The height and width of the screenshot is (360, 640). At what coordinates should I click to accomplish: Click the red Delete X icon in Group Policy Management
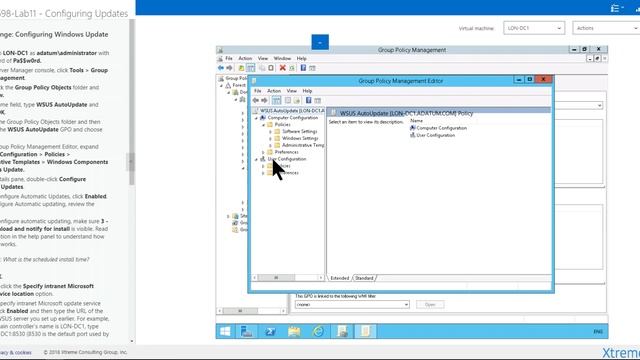point(282,68)
